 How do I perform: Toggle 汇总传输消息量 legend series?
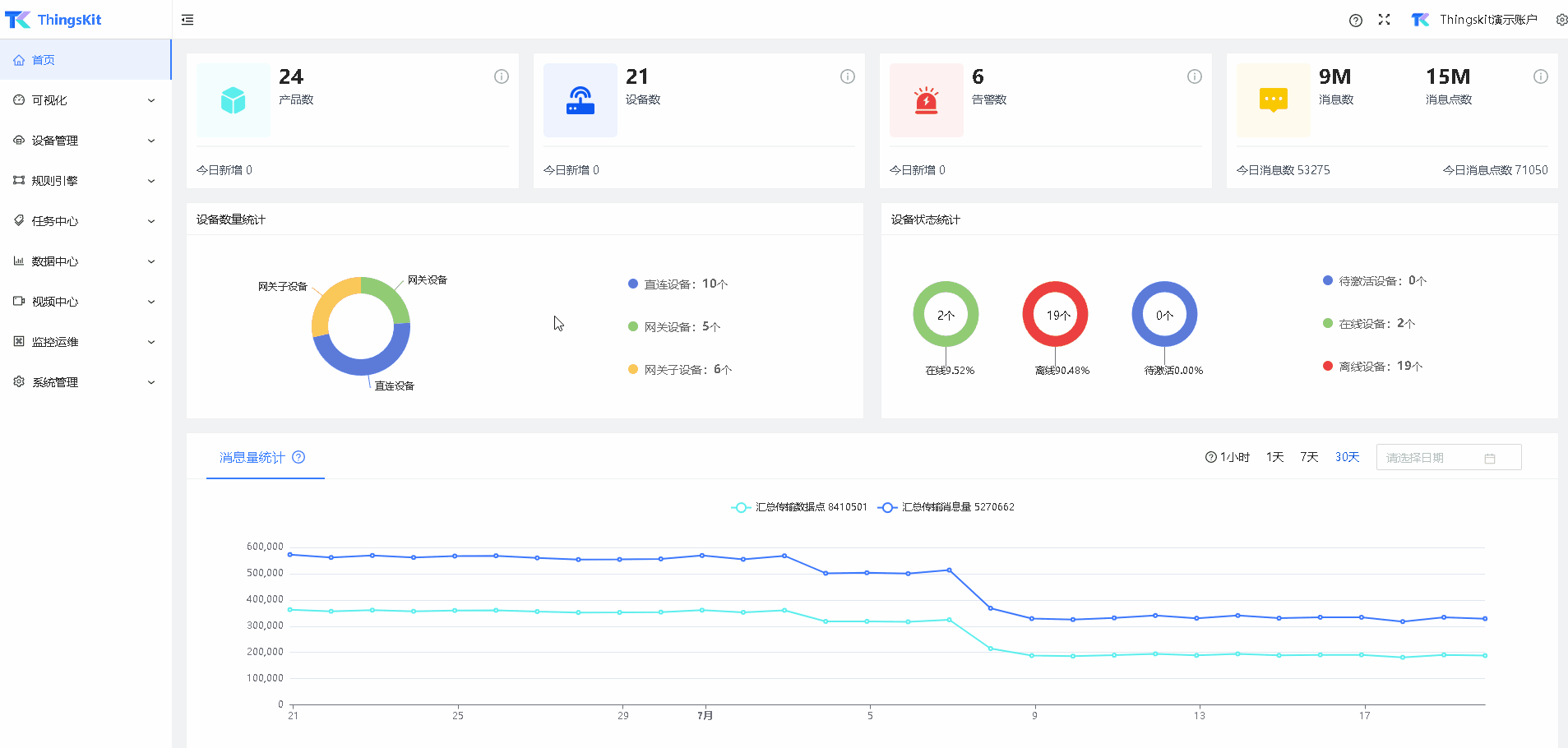[946, 507]
